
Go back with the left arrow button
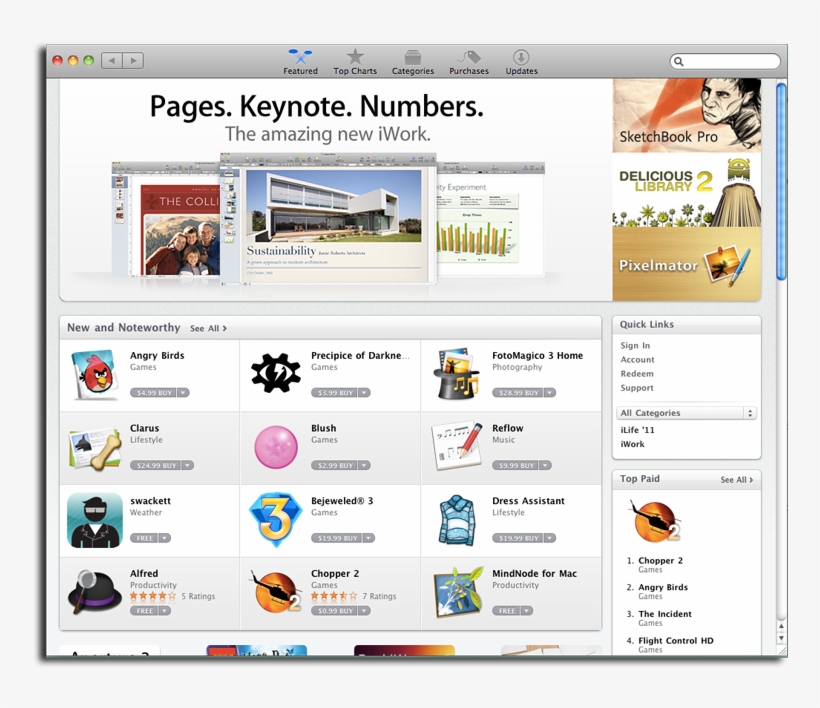112,61
